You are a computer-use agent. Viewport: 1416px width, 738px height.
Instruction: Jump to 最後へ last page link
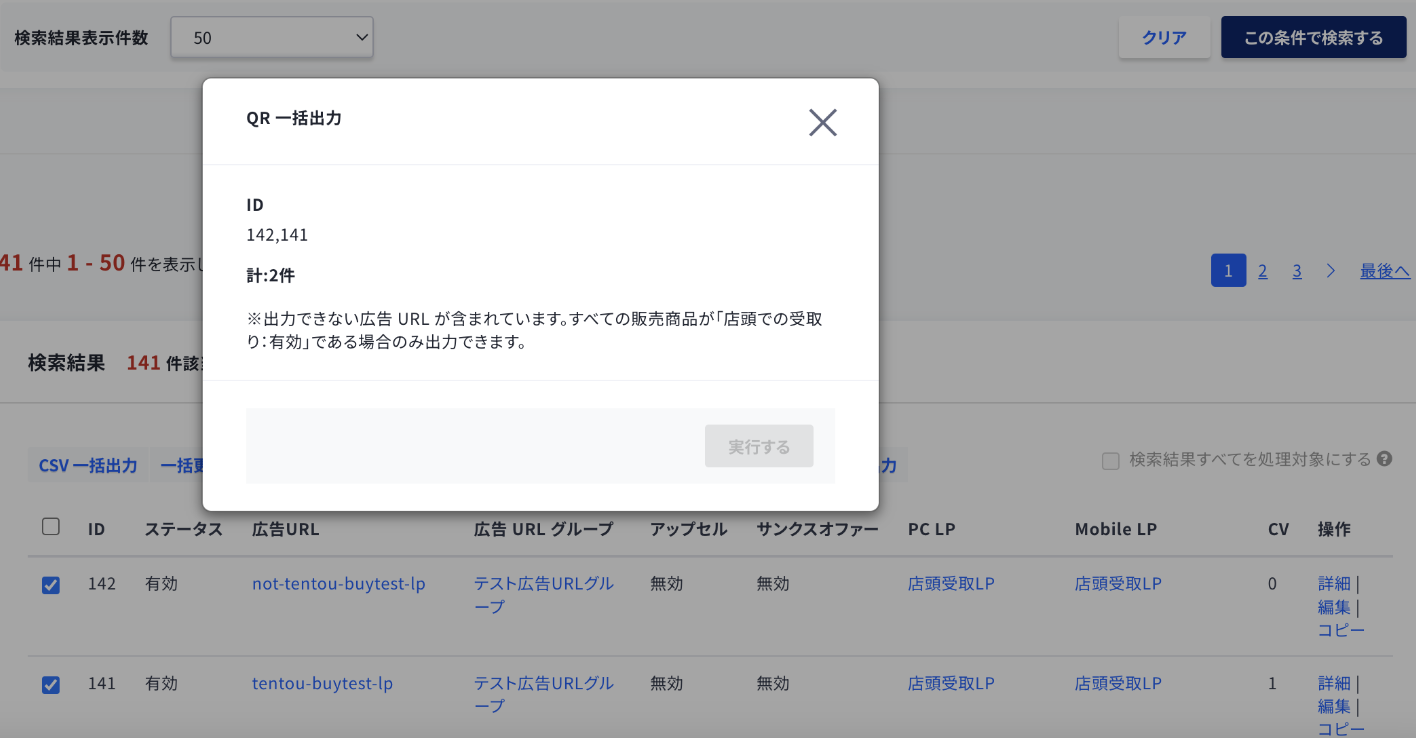coord(1385,271)
